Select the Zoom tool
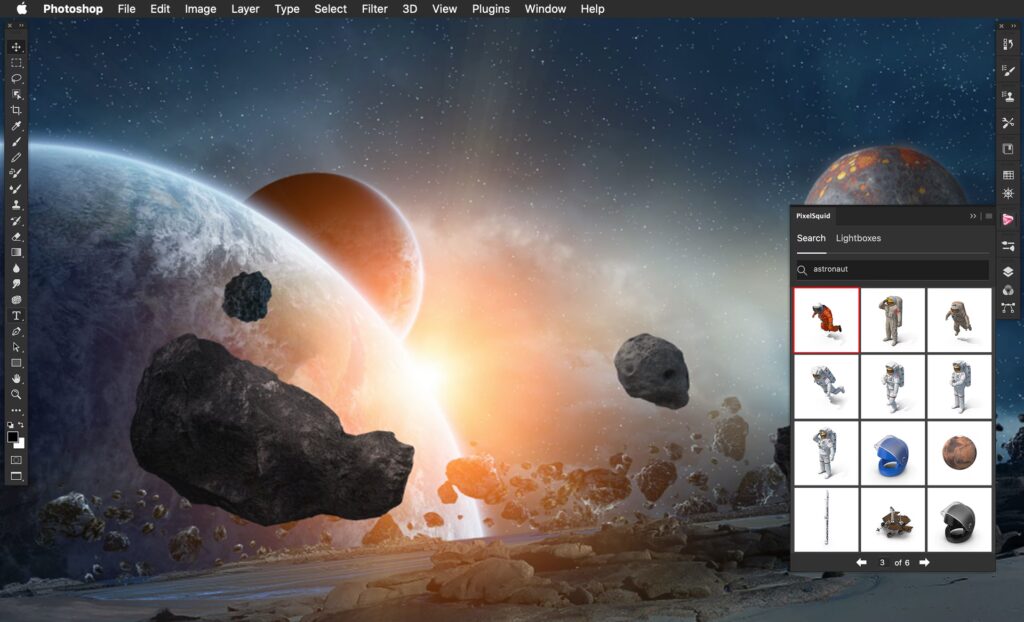 tap(16, 395)
